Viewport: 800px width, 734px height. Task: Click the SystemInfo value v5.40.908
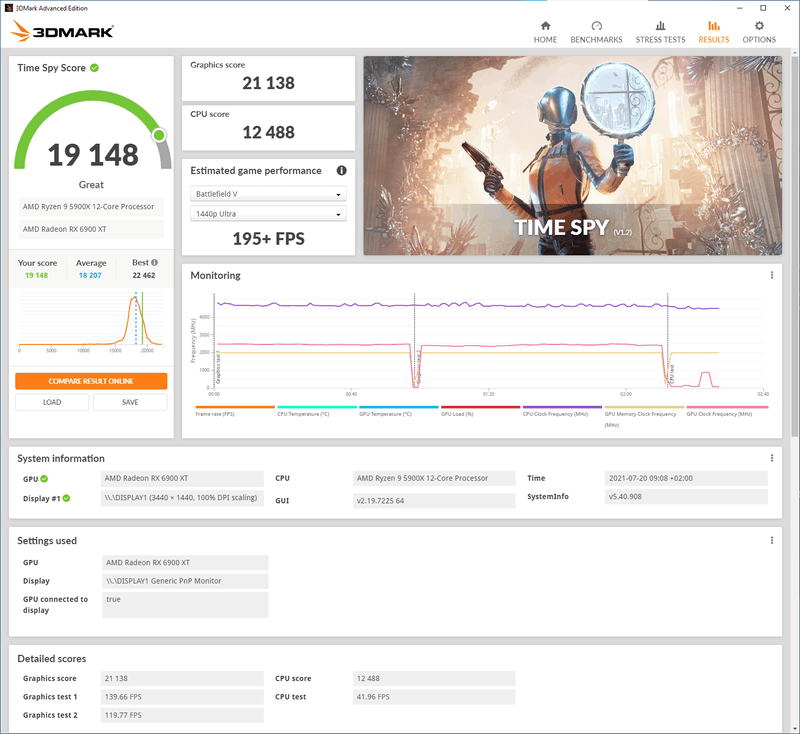tap(686, 497)
